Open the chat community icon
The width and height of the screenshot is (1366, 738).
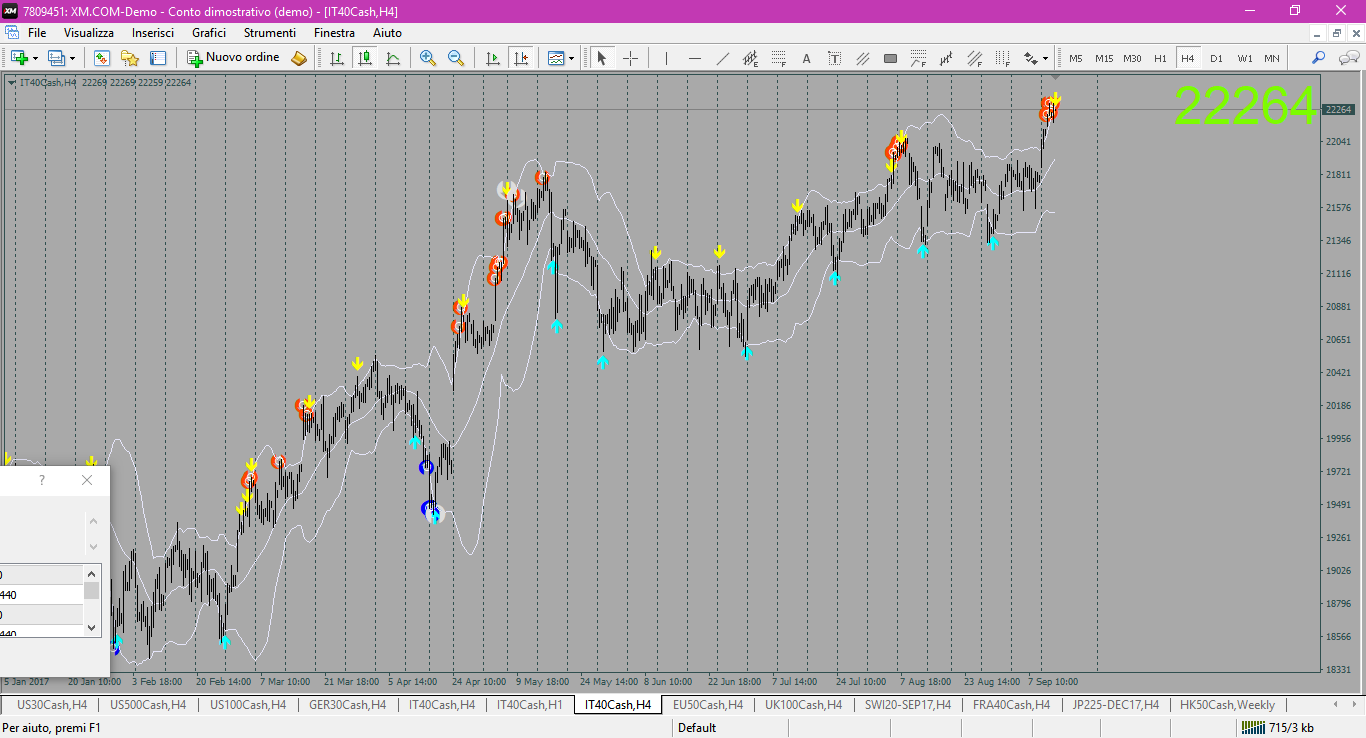click(1347, 58)
